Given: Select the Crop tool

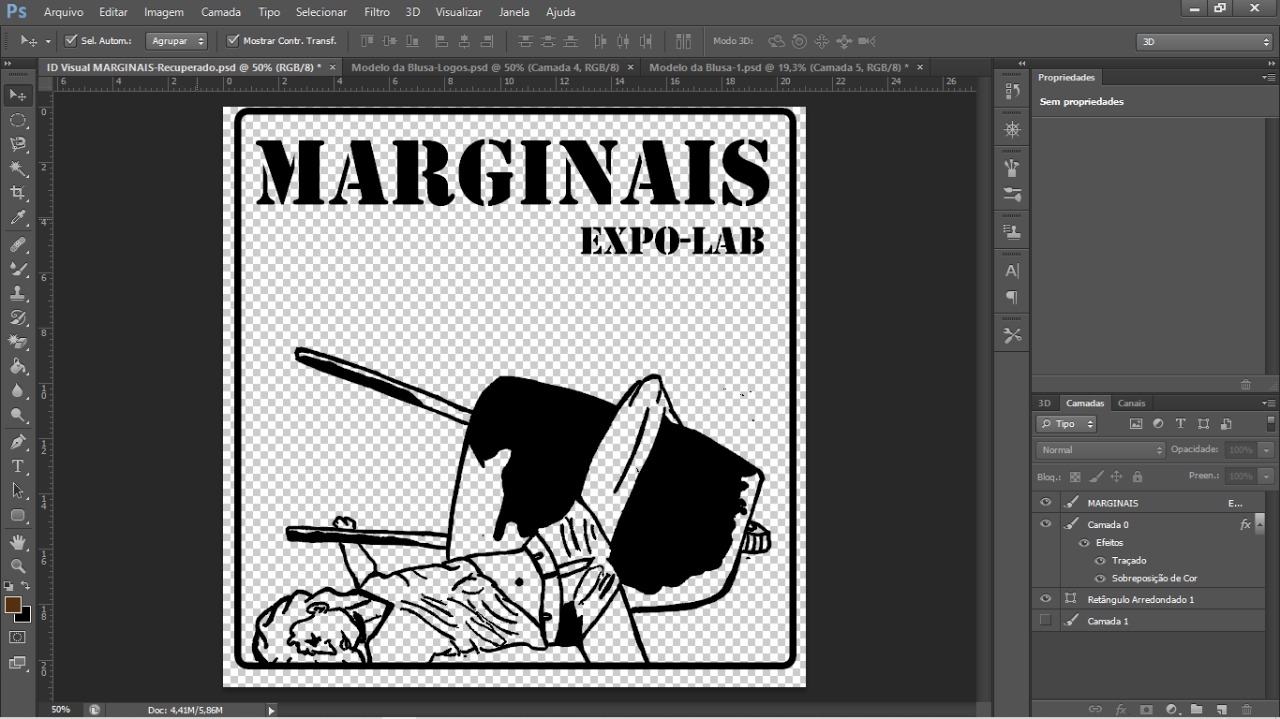Looking at the screenshot, I should click(18, 193).
